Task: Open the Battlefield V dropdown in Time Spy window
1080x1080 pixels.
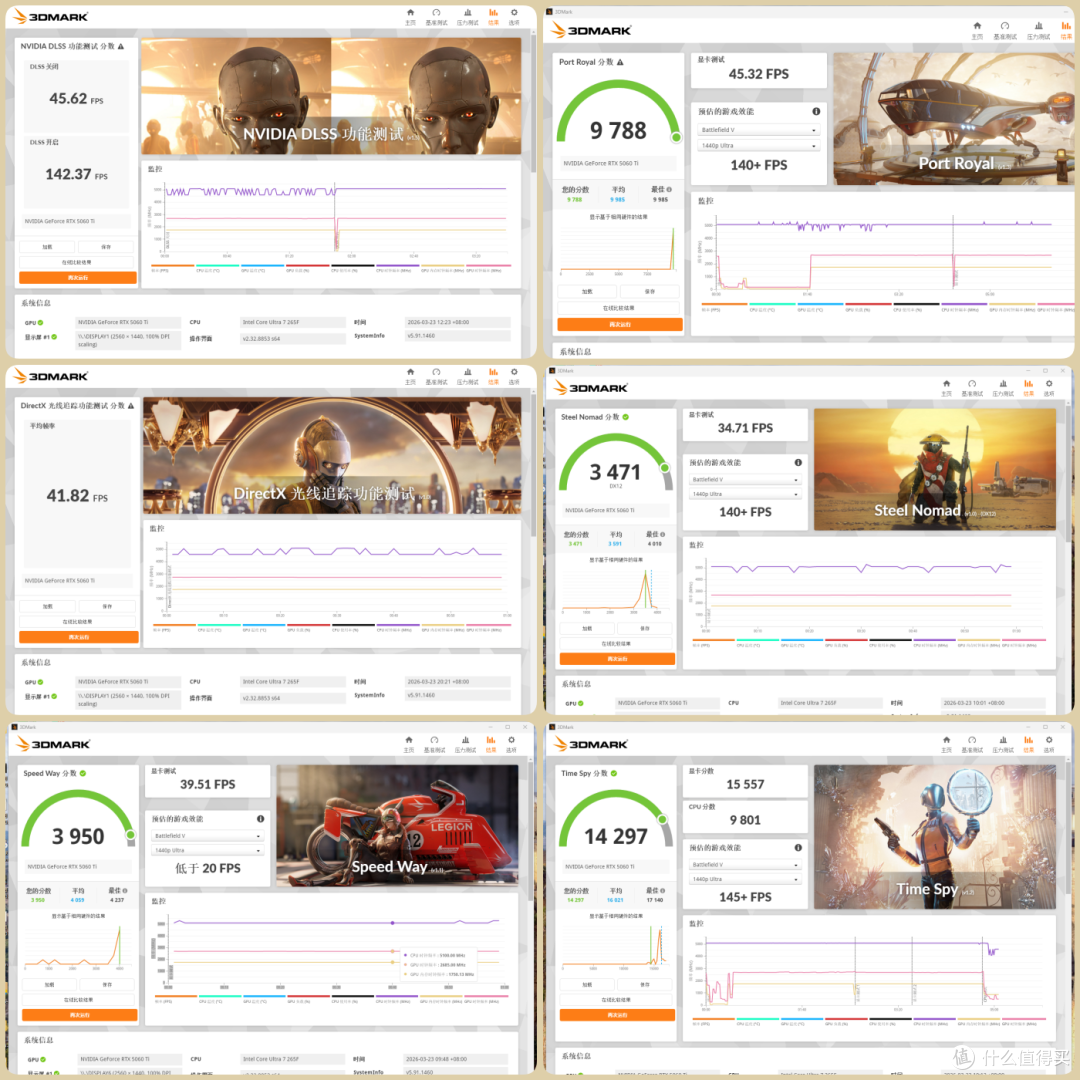Action: click(x=745, y=864)
